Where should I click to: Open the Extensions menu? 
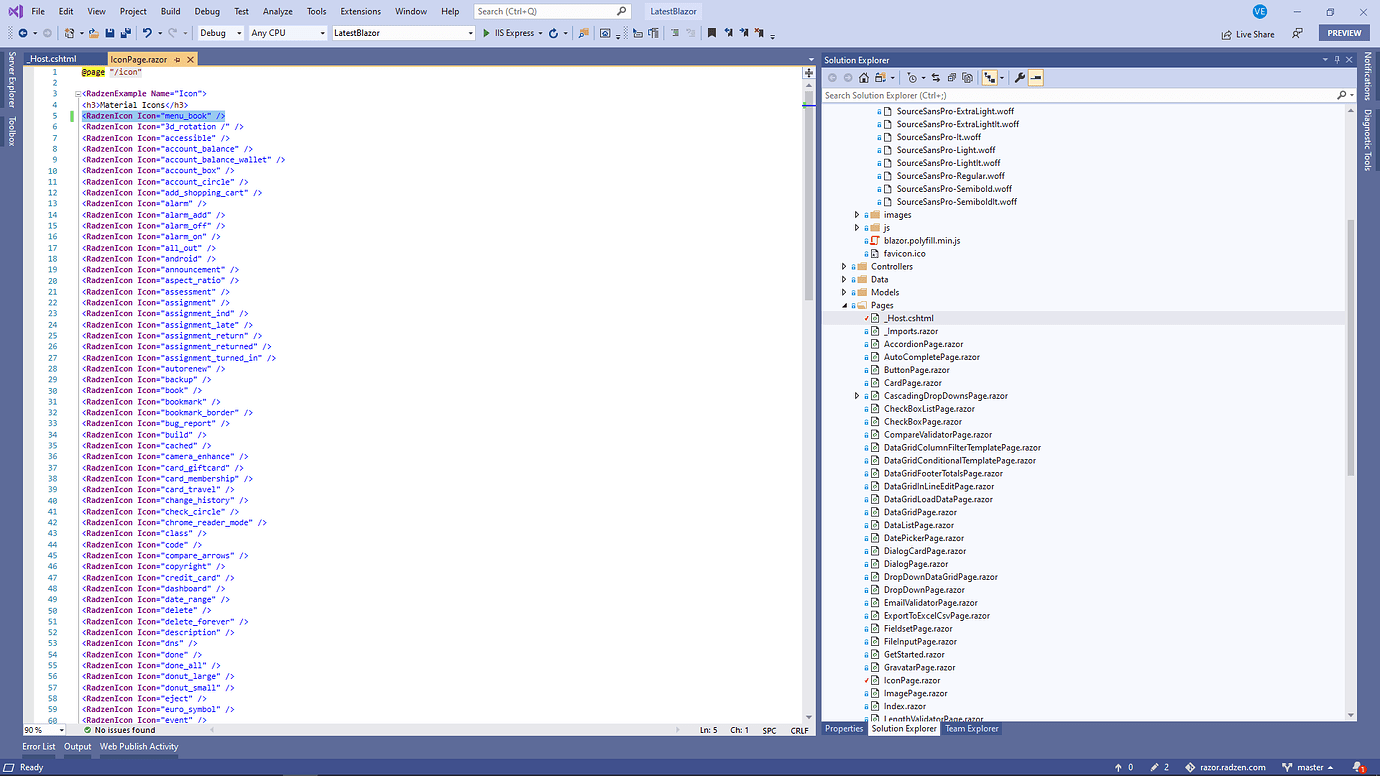point(360,11)
